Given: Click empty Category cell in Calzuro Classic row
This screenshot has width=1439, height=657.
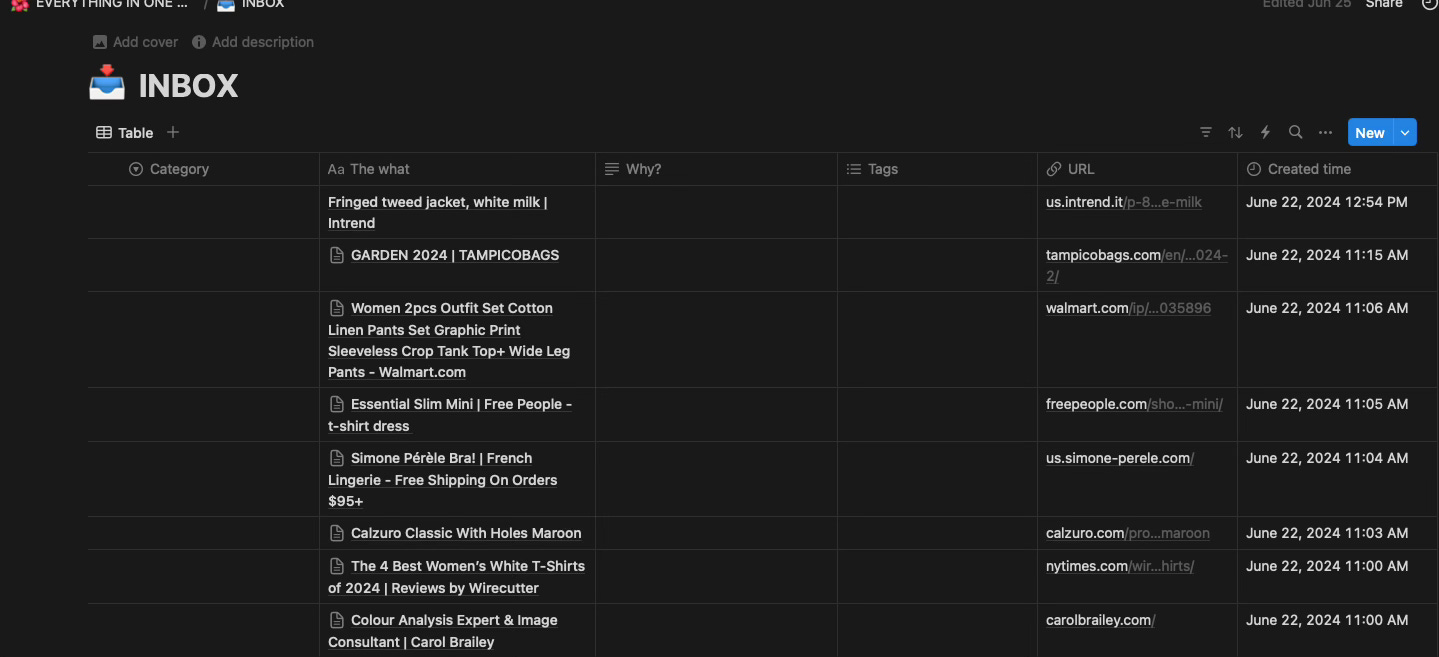Looking at the screenshot, I should (x=203, y=533).
